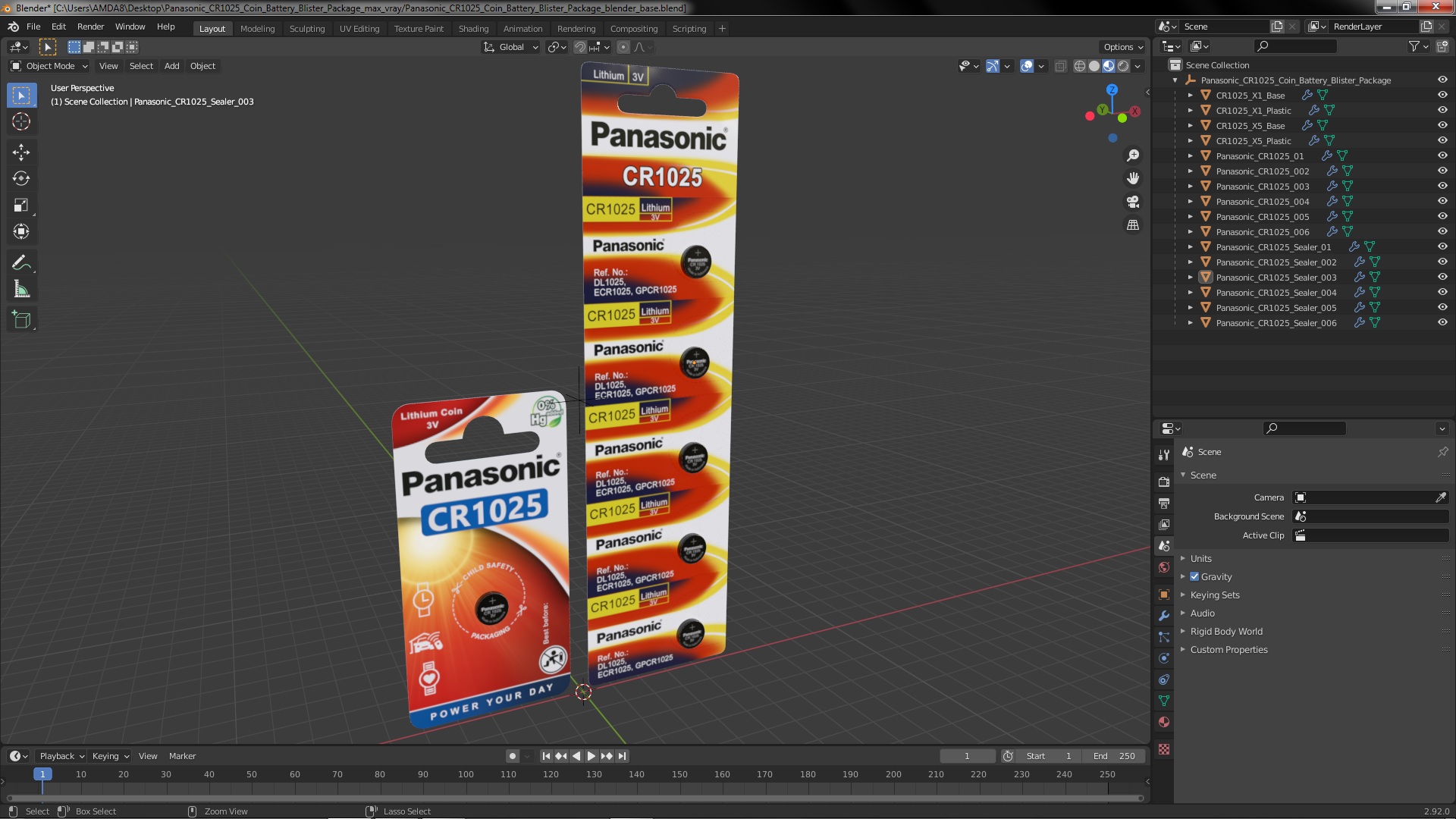Click the timeline Marker menu
The width and height of the screenshot is (1456, 819).
182,756
